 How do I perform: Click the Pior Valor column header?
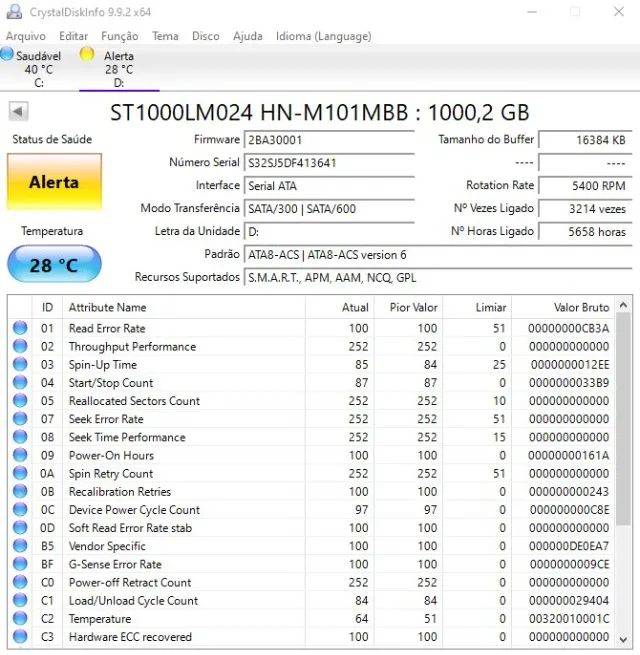409,307
